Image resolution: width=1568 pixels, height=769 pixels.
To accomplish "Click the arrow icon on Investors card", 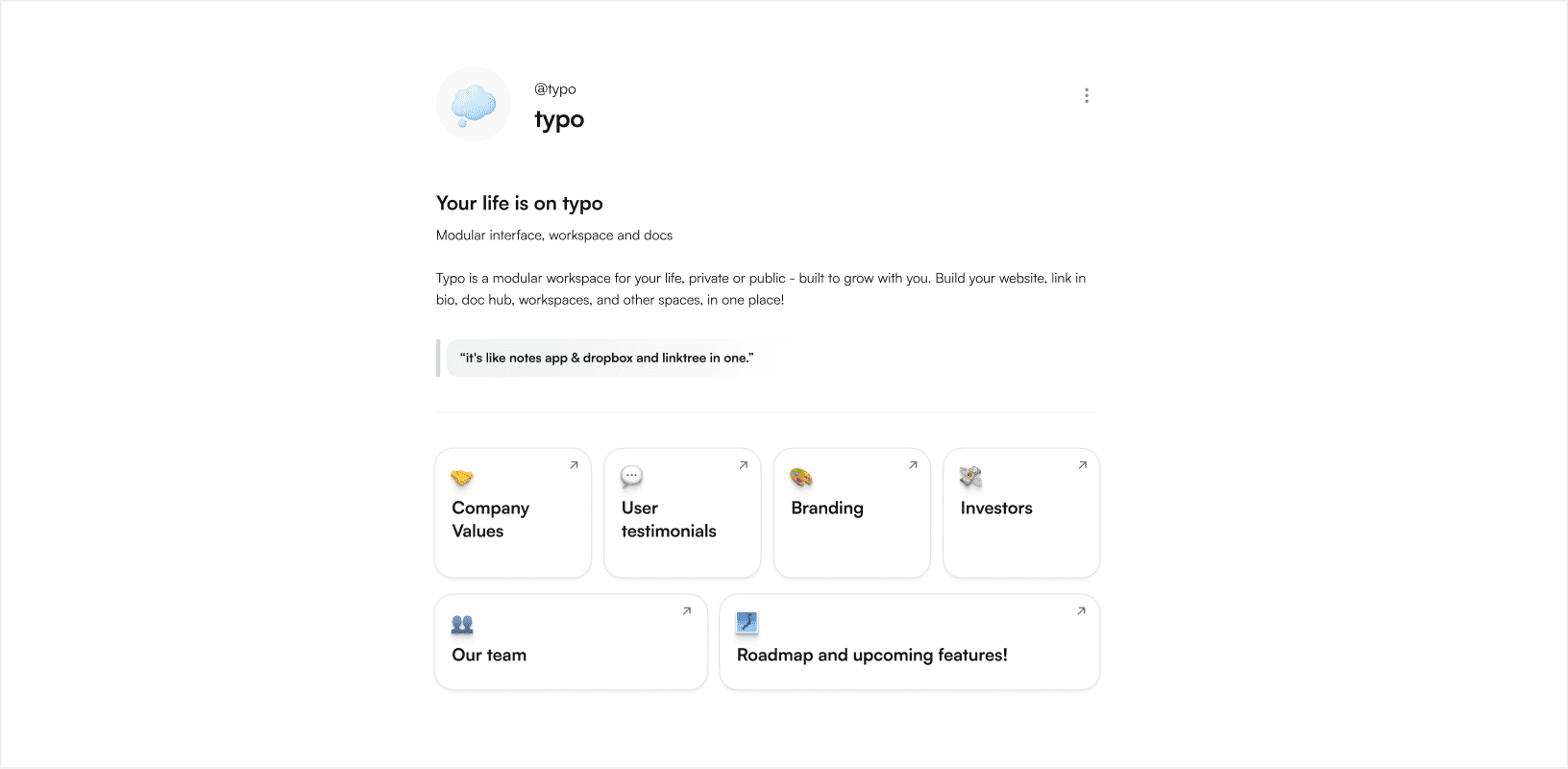I will point(1083,465).
